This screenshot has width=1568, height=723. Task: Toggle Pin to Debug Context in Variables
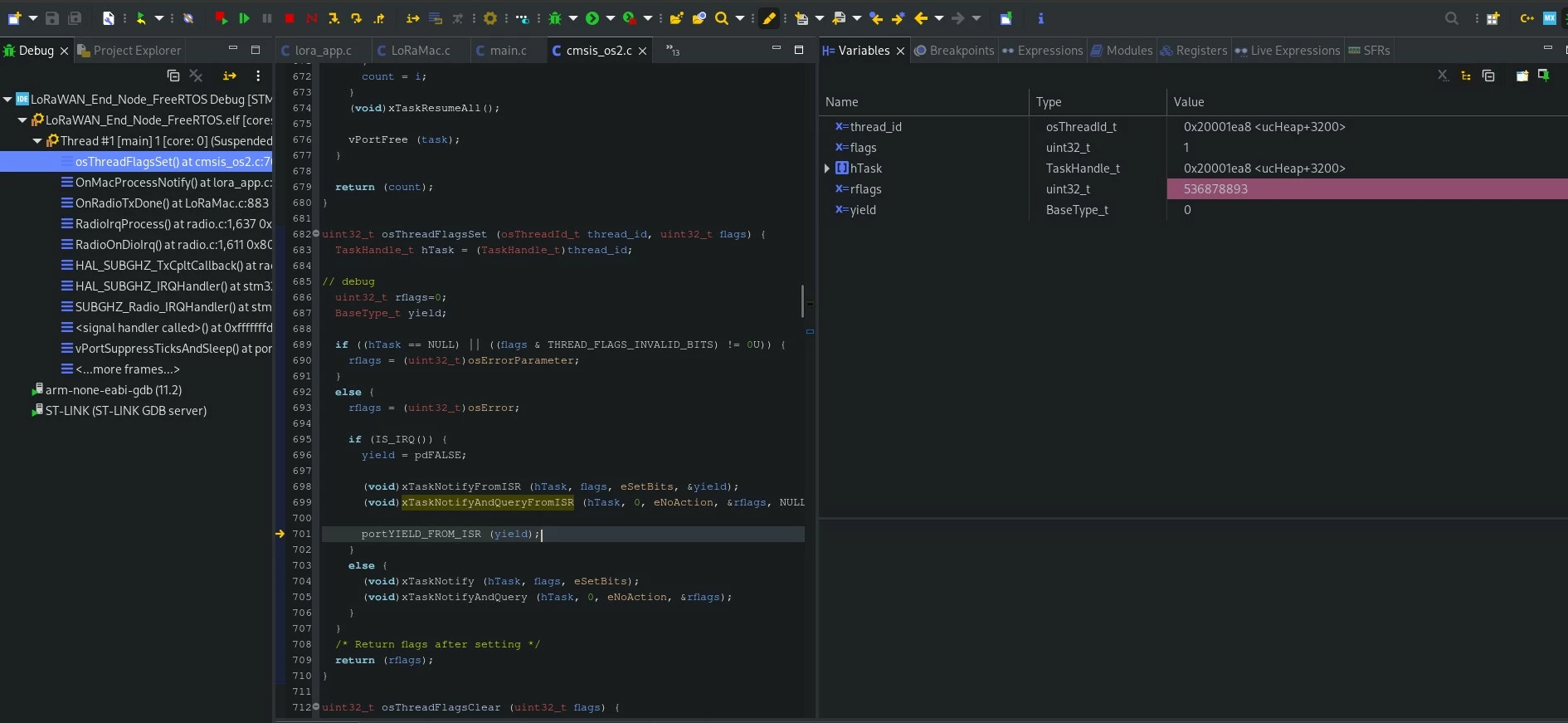point(1544,76)
